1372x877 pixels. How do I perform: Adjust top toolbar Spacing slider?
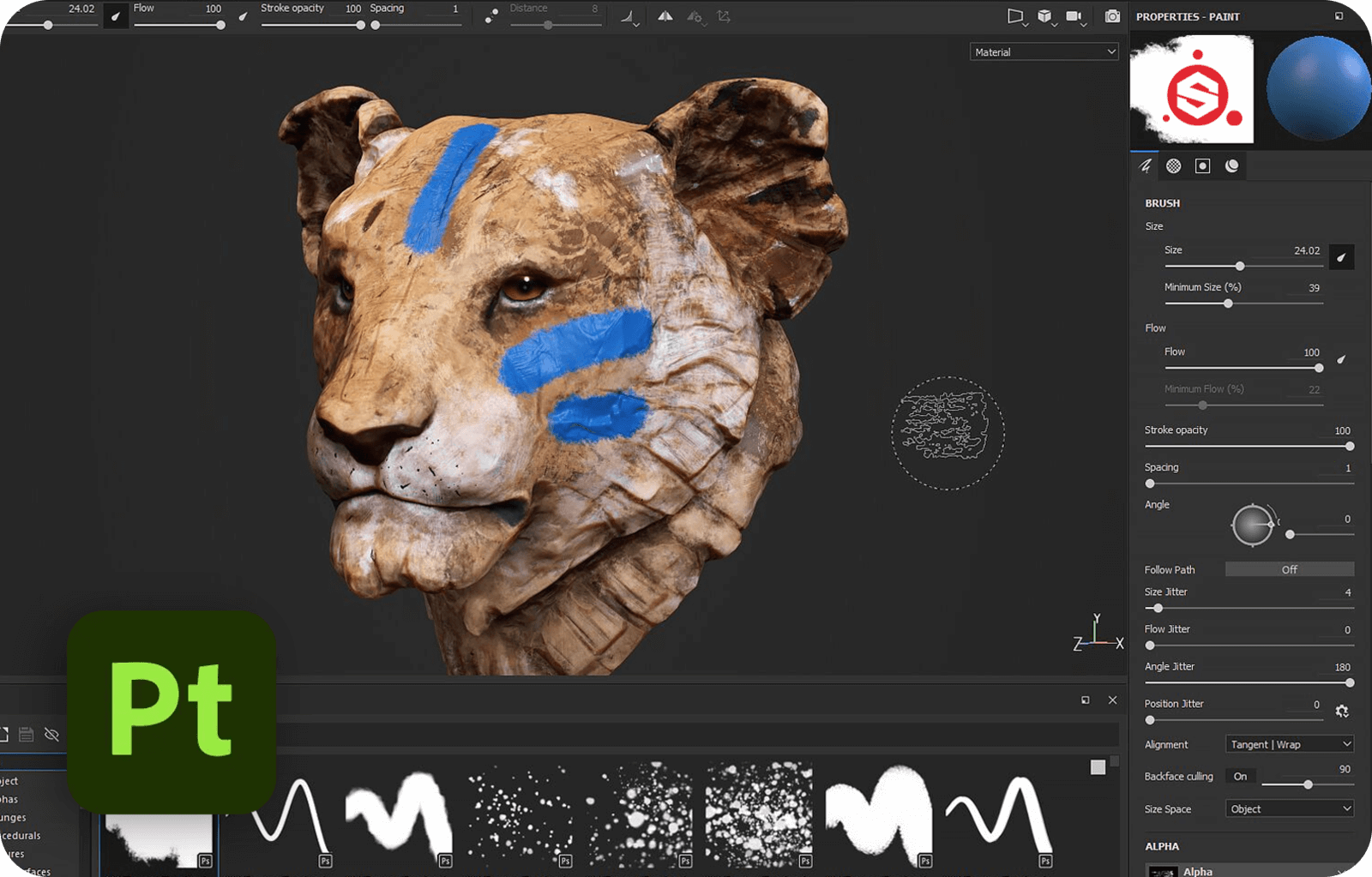pyautogui.click(x=417, y=25)
